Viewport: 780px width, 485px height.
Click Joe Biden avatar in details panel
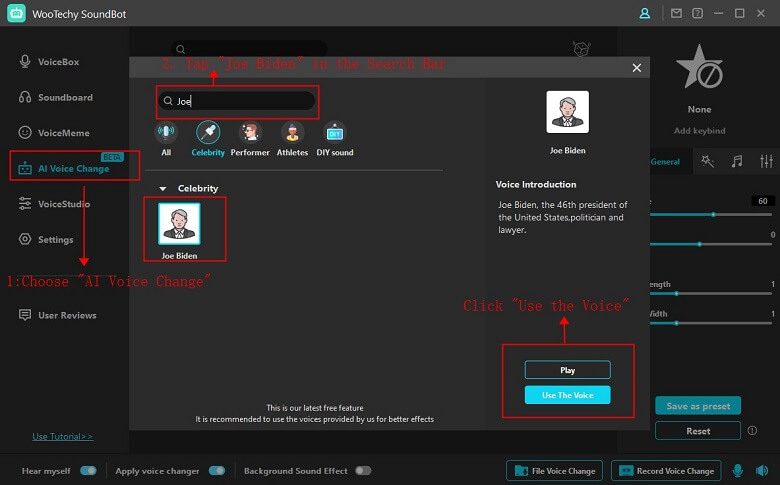pos(567,112)
